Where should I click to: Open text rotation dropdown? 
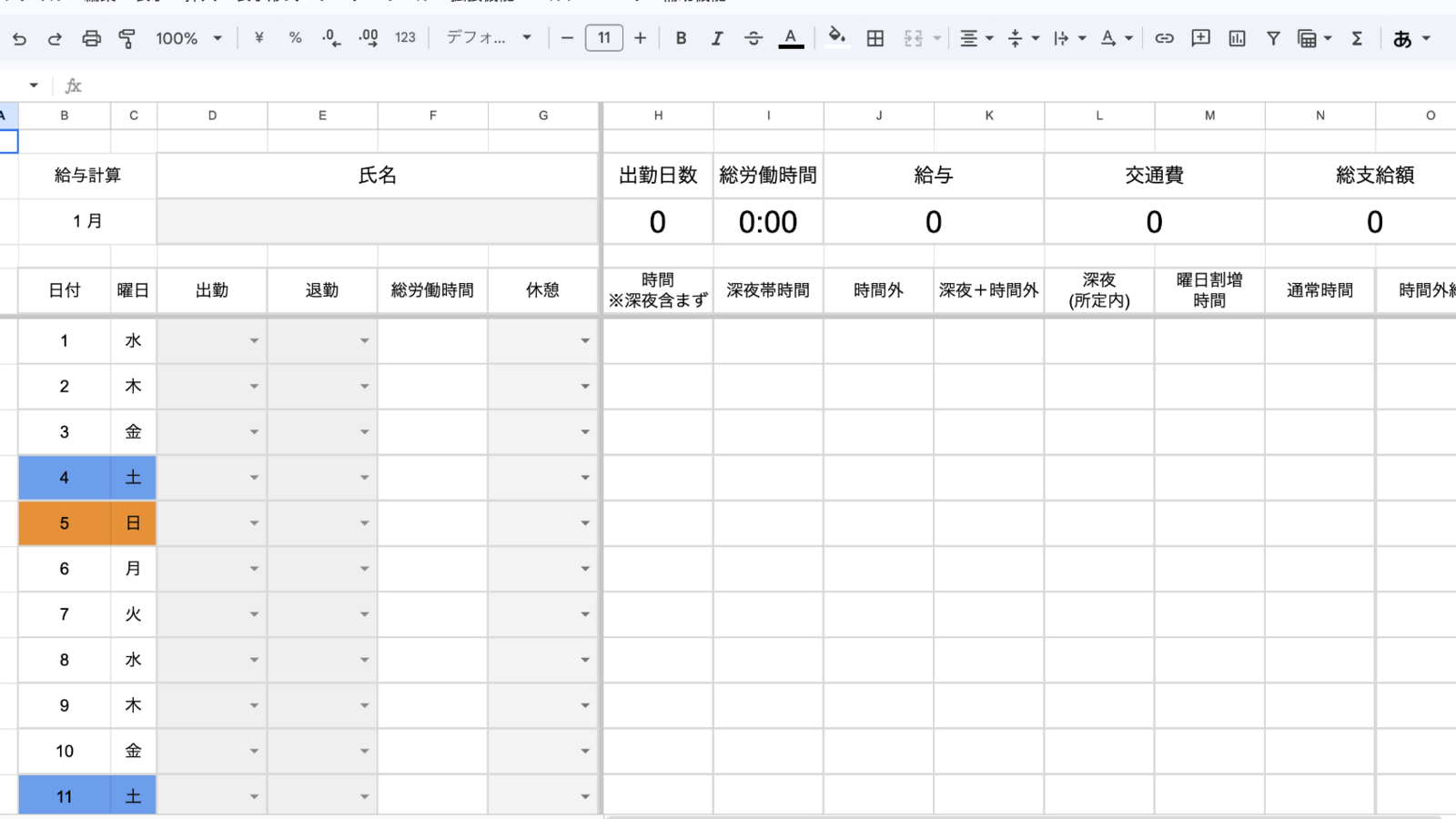point(1117,38)
